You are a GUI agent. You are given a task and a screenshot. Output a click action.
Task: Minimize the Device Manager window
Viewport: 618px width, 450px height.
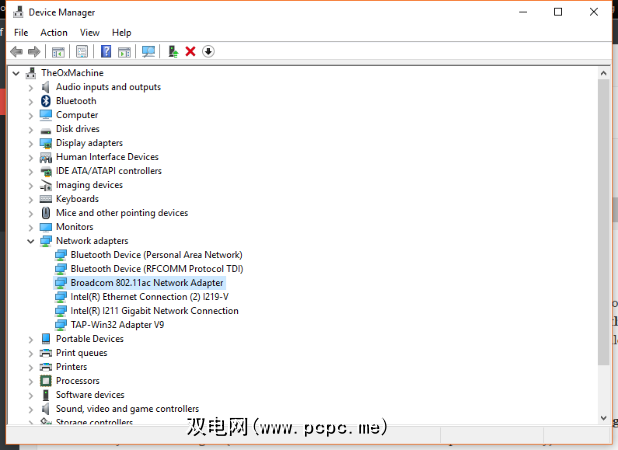(x=523, y=12)
